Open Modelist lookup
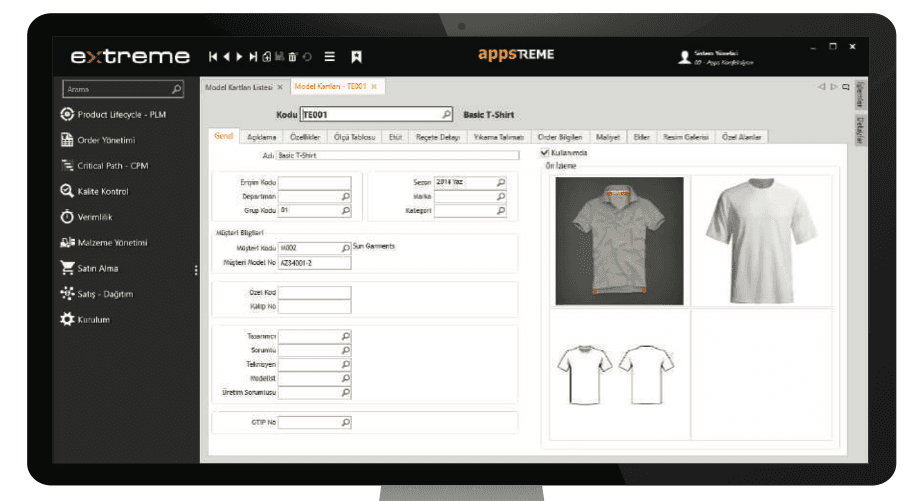The height and width of the screenshot is (501, 910). (345, 378)
